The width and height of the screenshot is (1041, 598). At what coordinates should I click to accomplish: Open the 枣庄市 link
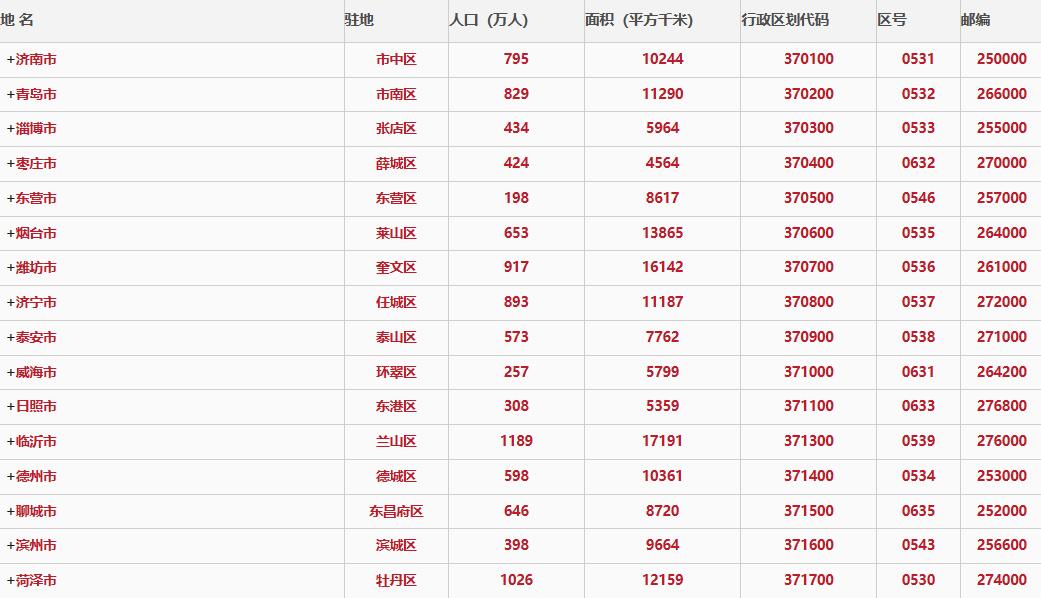coord(31,164)
